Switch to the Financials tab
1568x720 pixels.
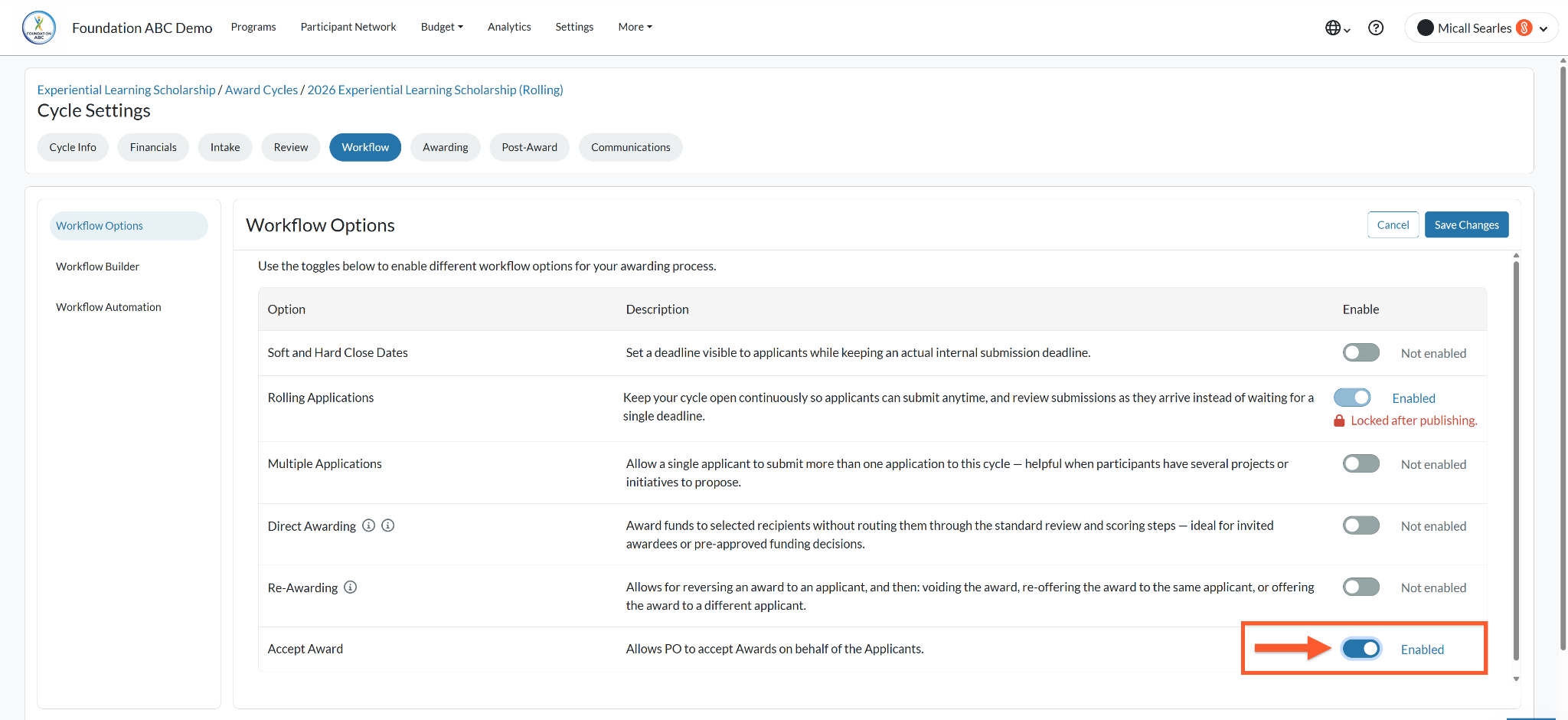153,147
